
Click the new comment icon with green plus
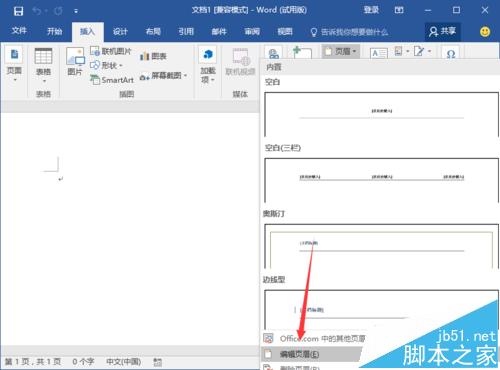click(x=302, y=52)
